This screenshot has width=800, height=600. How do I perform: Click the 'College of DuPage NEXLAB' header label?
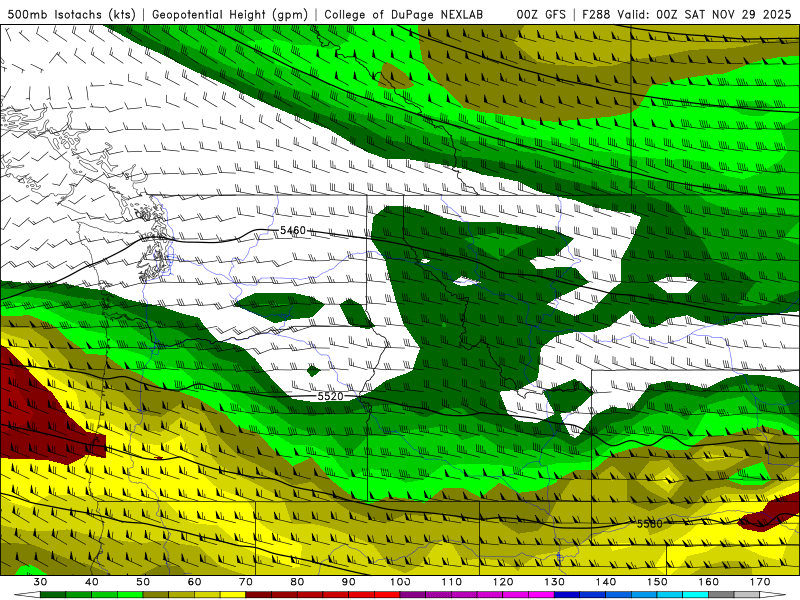click(404, 14)
